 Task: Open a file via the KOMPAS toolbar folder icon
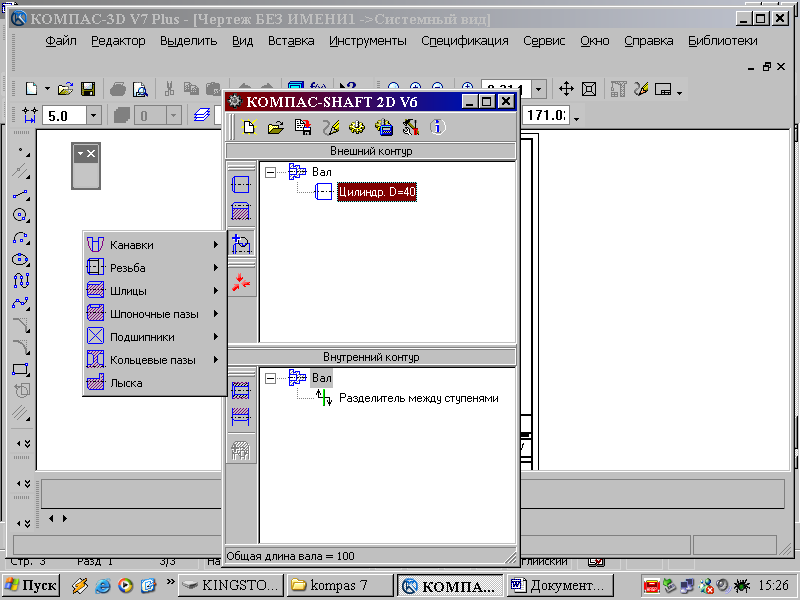click(65, 89)
